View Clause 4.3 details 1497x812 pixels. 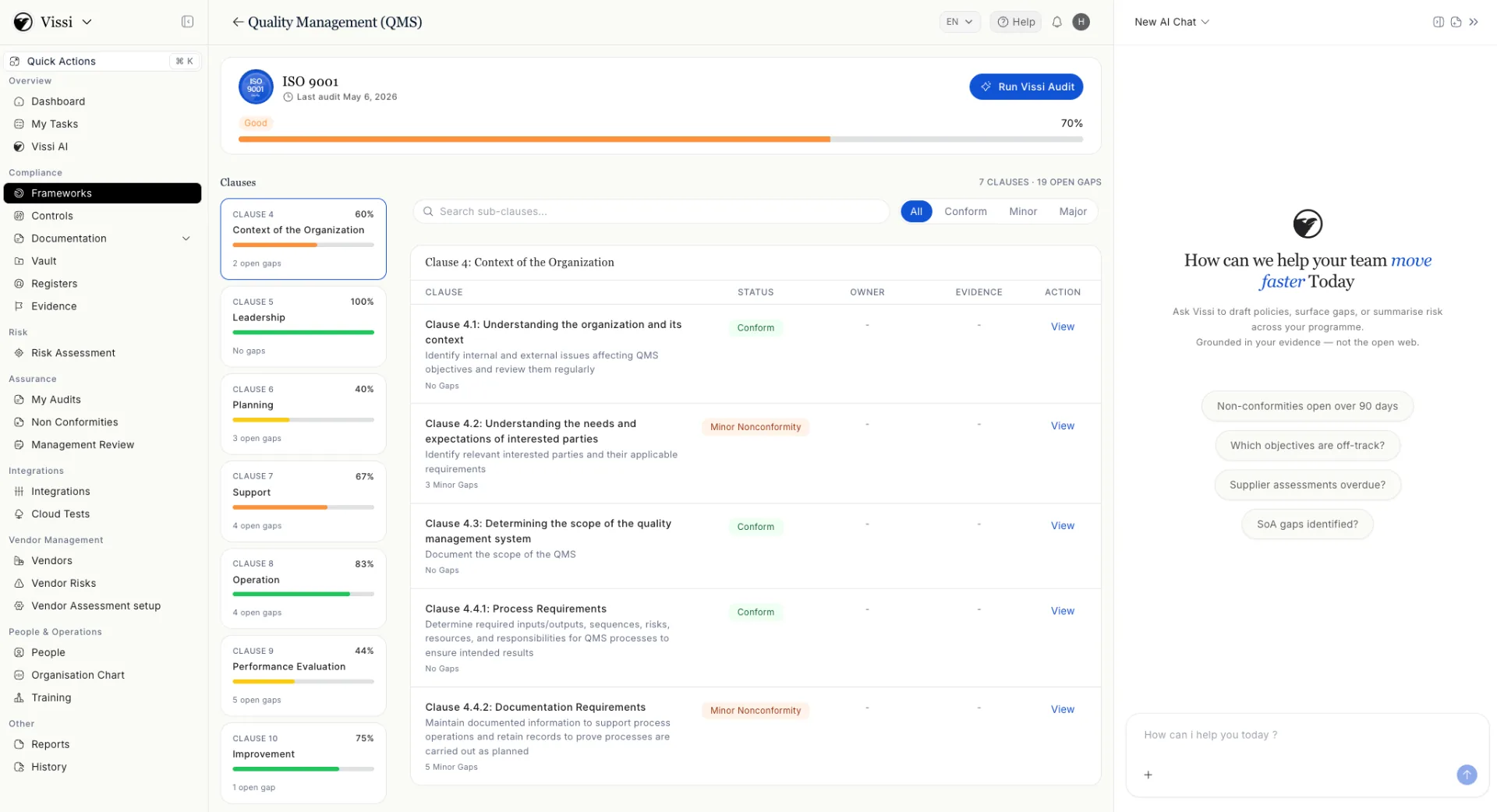click(1062, 525)
